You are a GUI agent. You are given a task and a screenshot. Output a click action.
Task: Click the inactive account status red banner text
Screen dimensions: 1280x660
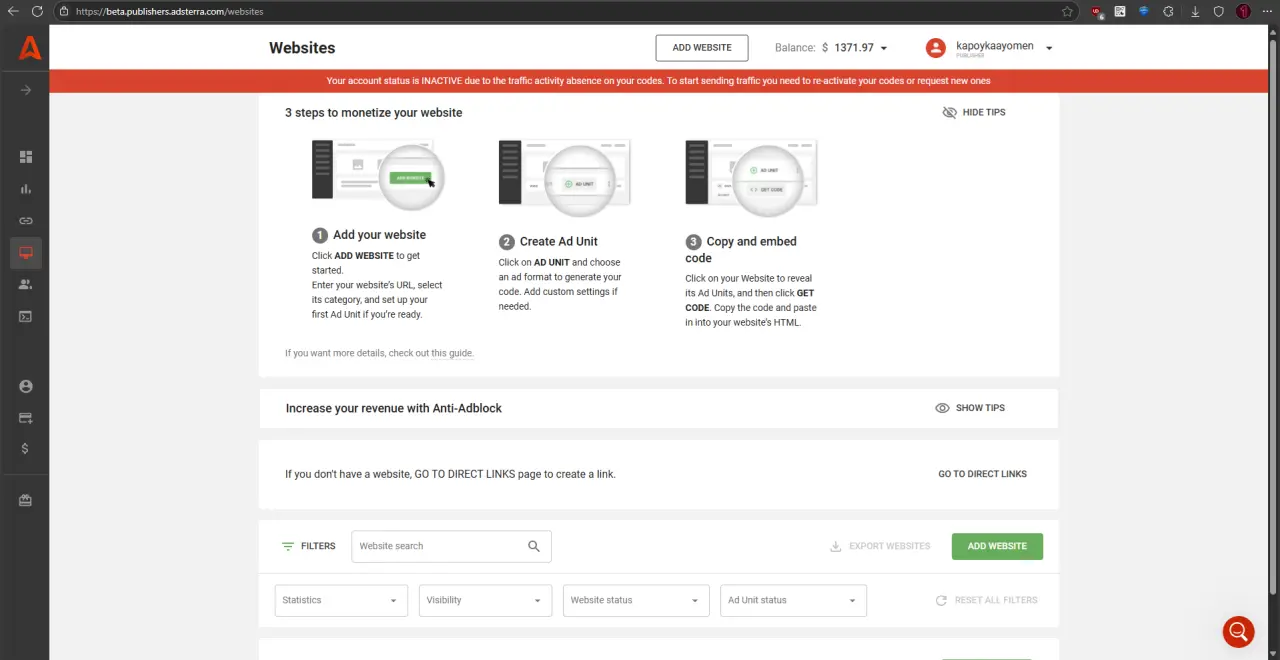pyautogui.click(x=658, y=81)
